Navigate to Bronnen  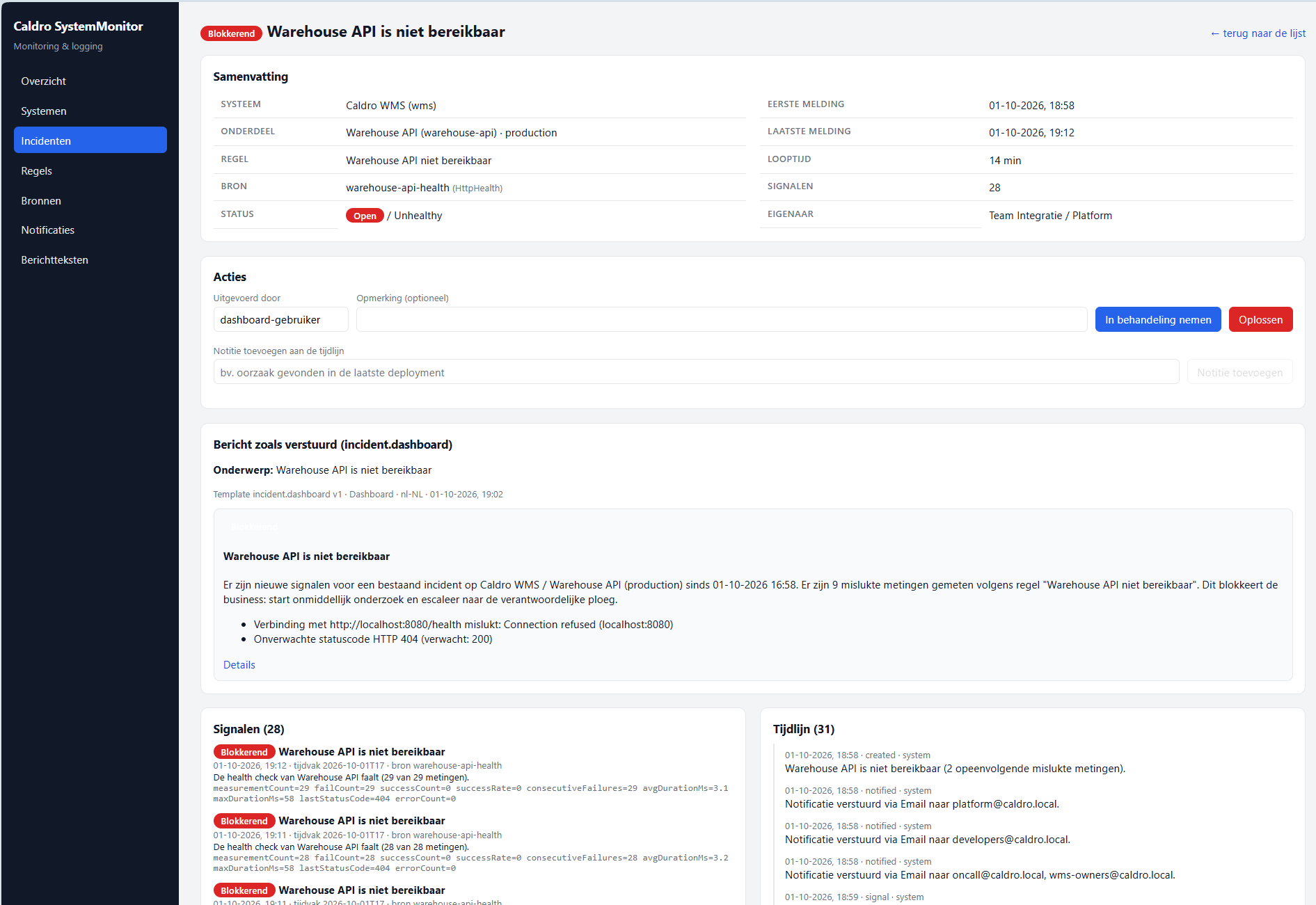click(90, 201)
